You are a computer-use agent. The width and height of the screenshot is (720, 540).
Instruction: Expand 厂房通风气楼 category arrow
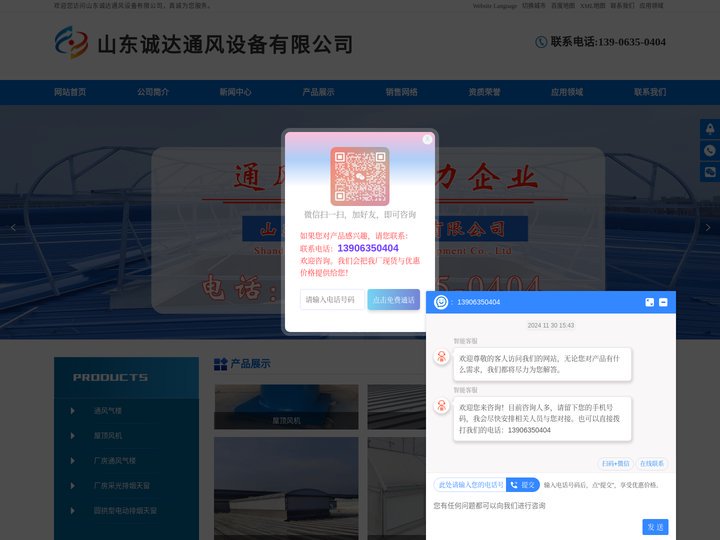coord(73,461)
